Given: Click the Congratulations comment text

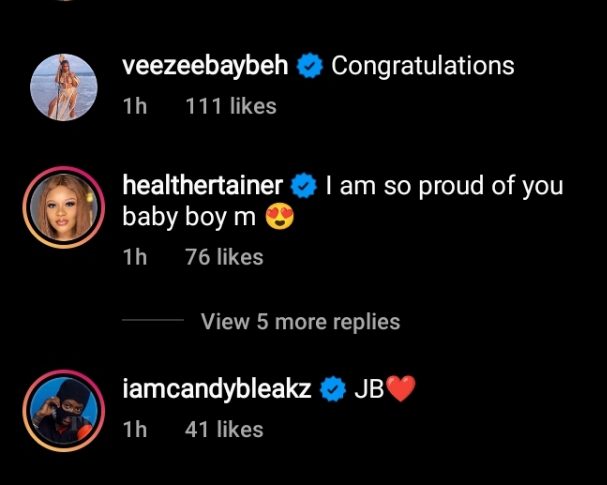Looking at the screenshot, I should point(422,67).
